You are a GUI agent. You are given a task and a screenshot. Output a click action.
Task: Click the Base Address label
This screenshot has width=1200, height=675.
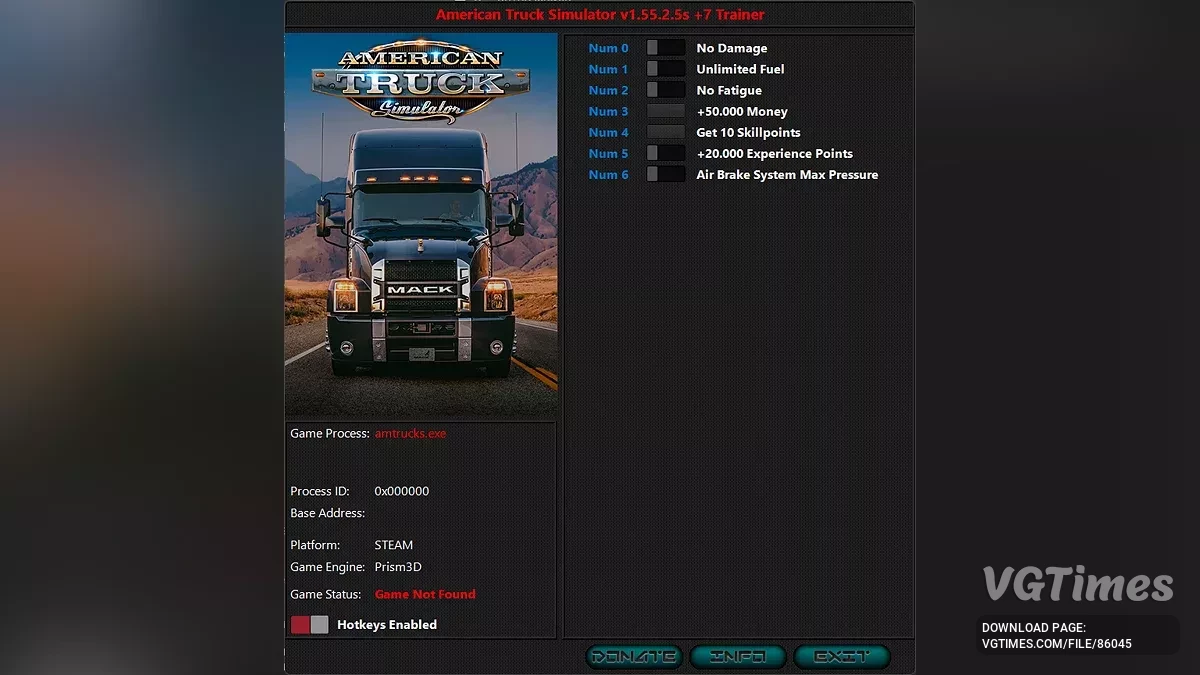(327, 513)
